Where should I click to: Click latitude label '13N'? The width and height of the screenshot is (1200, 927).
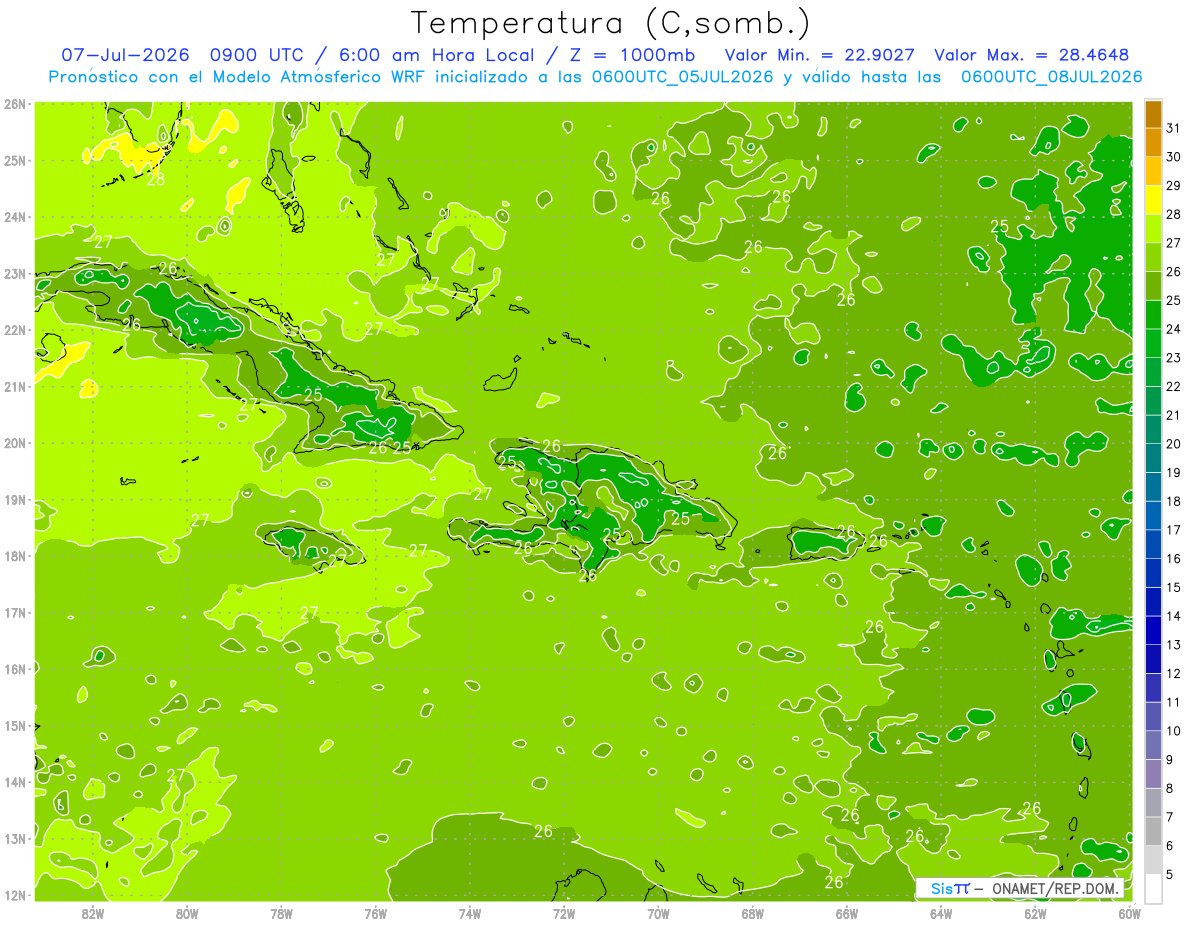coord(15,838)
